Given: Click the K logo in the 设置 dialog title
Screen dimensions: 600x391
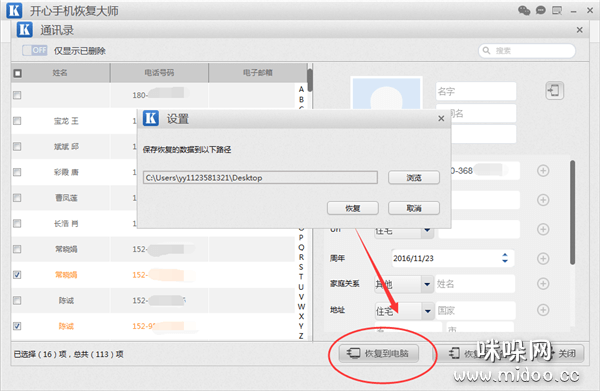Looking at the screenshot, I should 151,118.
